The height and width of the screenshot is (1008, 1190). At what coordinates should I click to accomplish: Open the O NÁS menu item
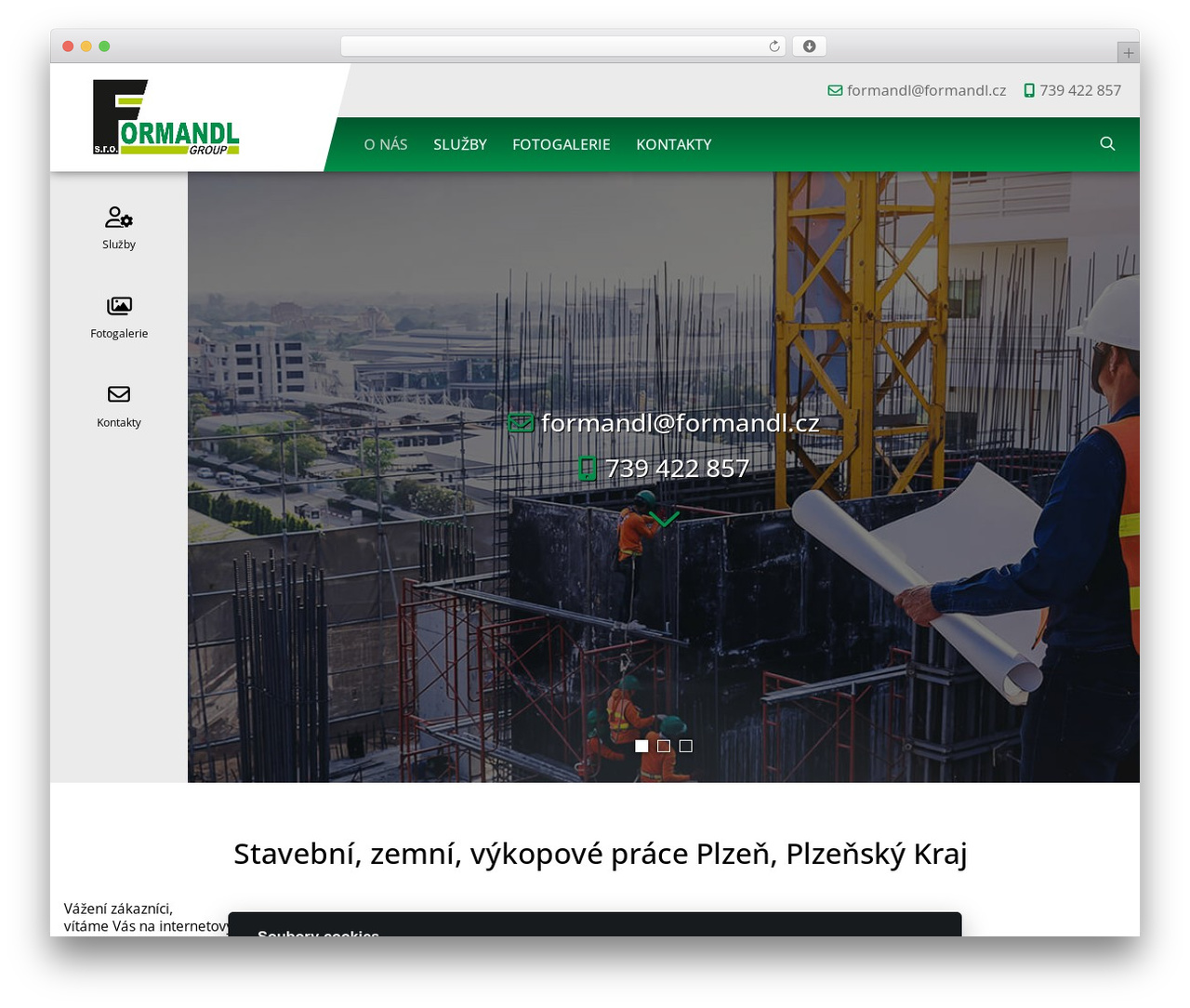click(386, 144)
